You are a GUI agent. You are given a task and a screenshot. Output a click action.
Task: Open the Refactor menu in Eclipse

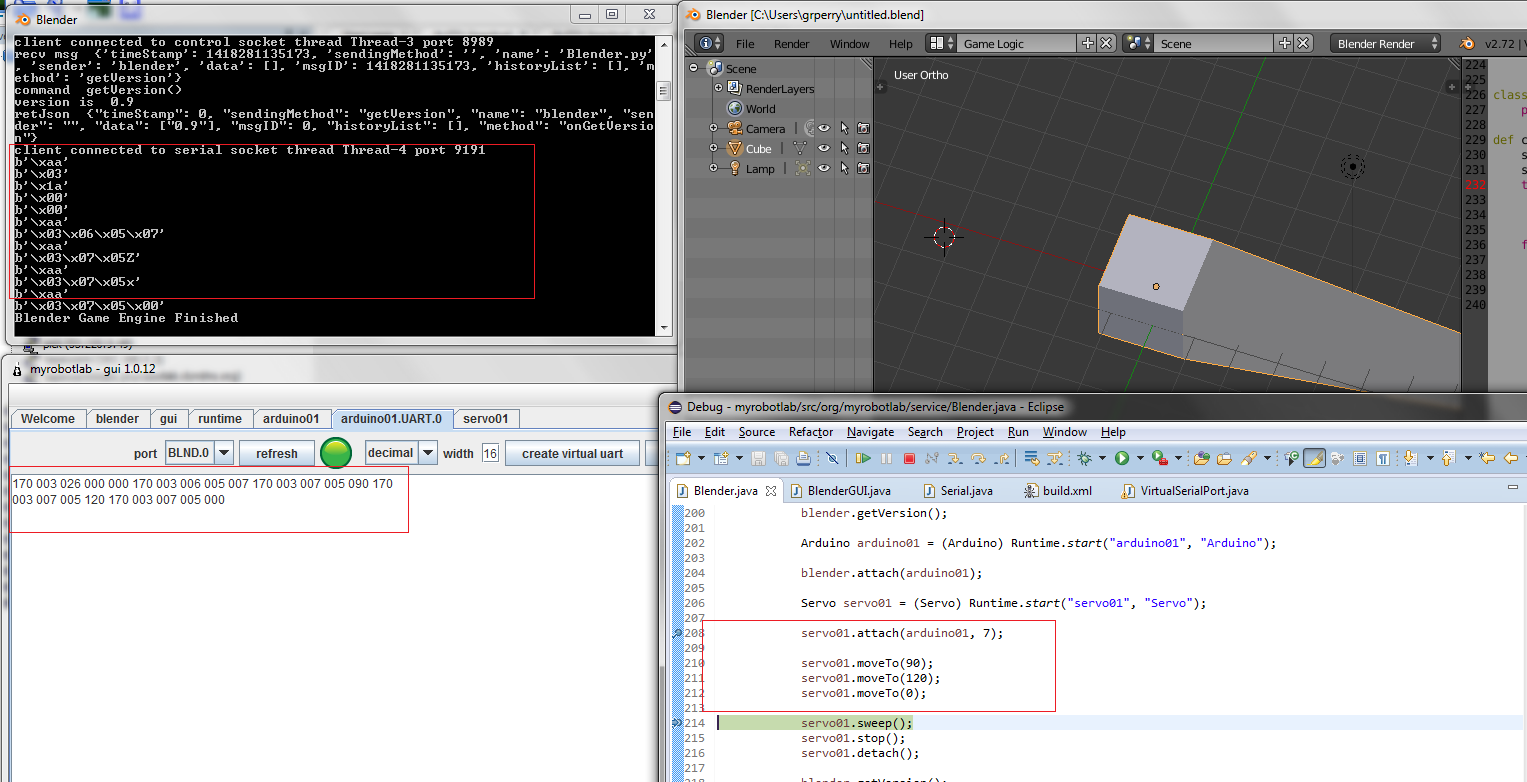[810, 432]
